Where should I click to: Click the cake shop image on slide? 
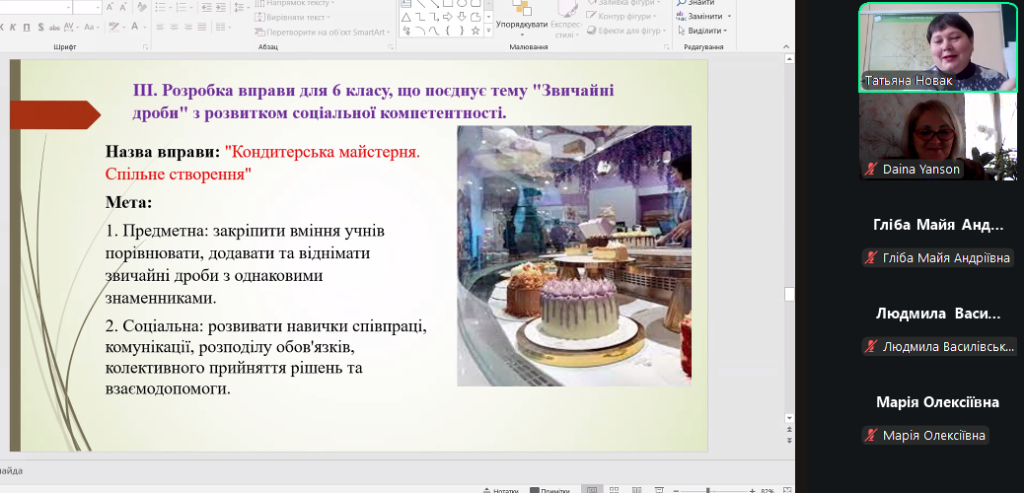(574, 255)
